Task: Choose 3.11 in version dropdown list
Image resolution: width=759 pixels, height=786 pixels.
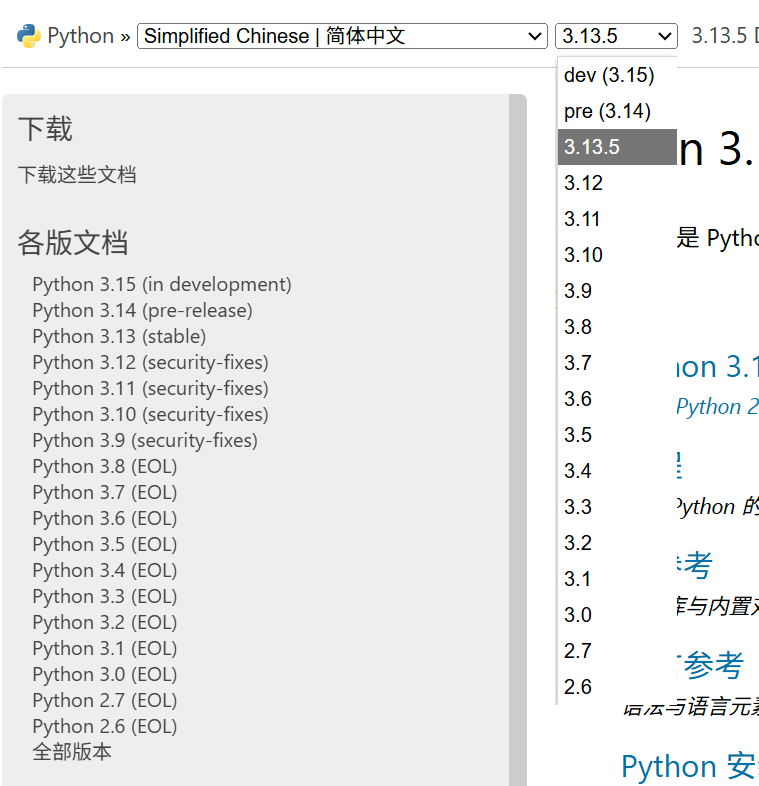Action: click(x=617, y=219)
